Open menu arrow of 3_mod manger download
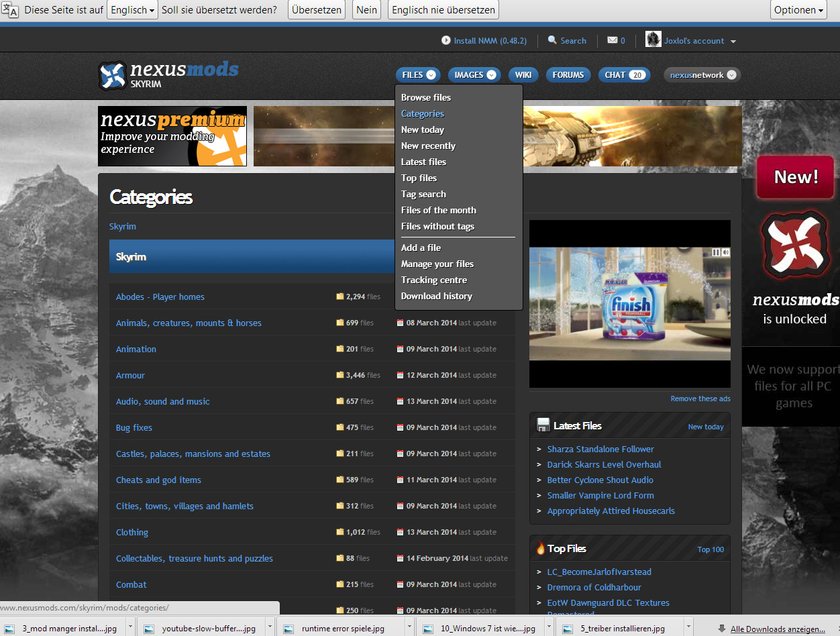 (x=130, y=626)
